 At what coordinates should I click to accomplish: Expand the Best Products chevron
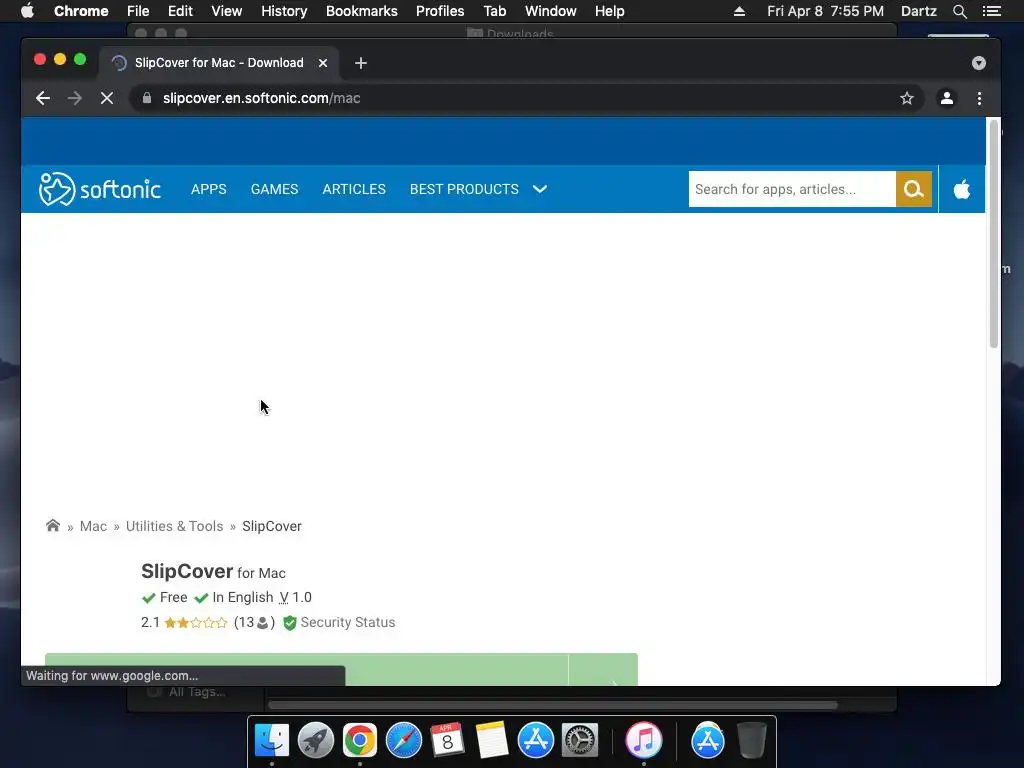pyautogui.click(x=539, y=189)
